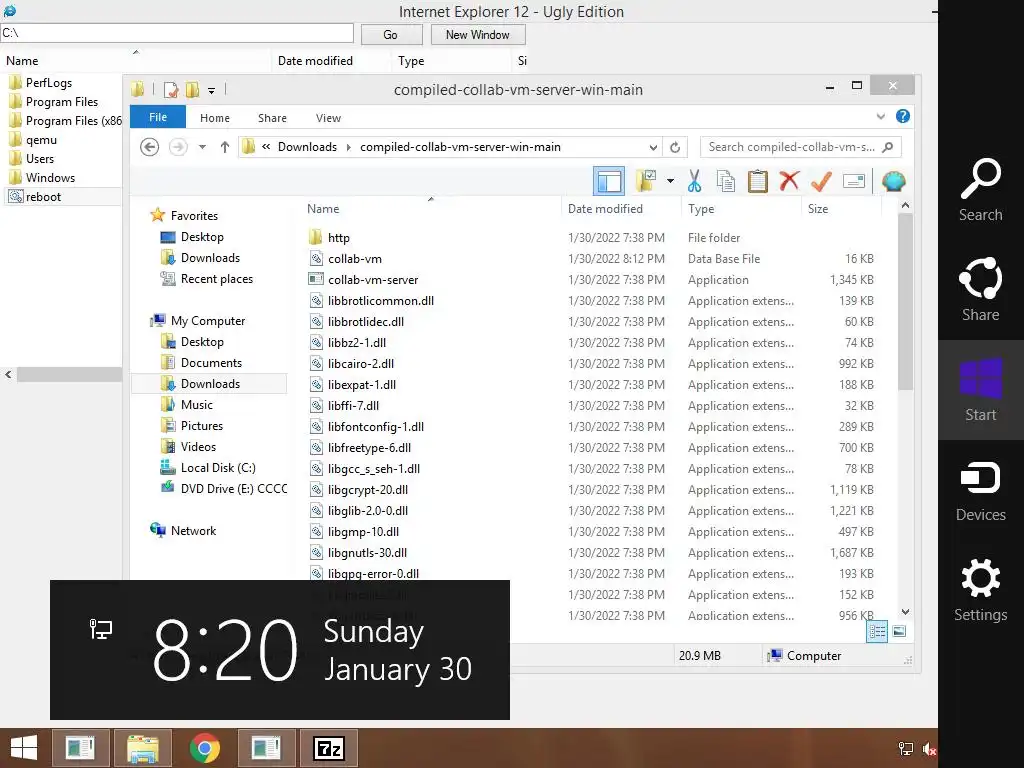Switch to details view icon
Screen dimensions: 1024x768
click(x=877, y=631)
